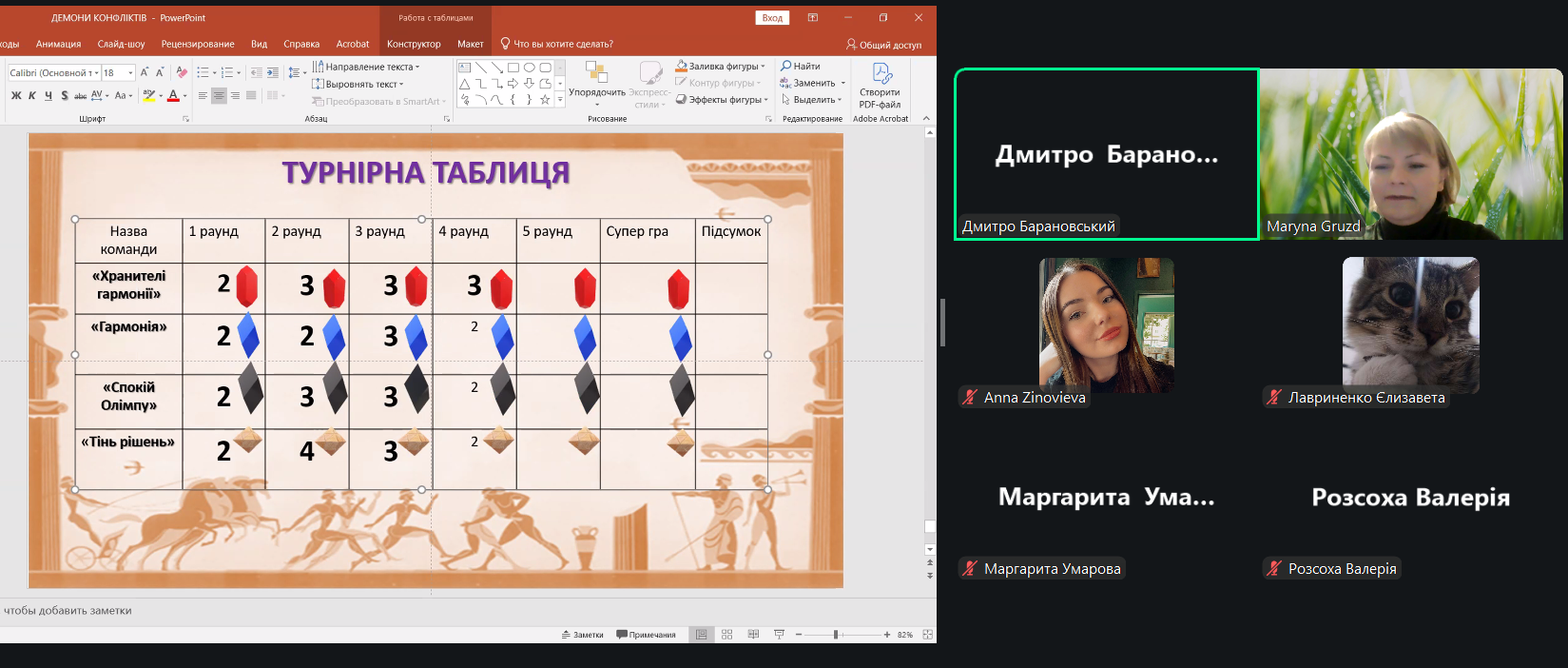The width and height of the screenshot is (1568, 668).
Task: Select Maryna Gruzd's video tile
Action: [x=1411, y=154]
